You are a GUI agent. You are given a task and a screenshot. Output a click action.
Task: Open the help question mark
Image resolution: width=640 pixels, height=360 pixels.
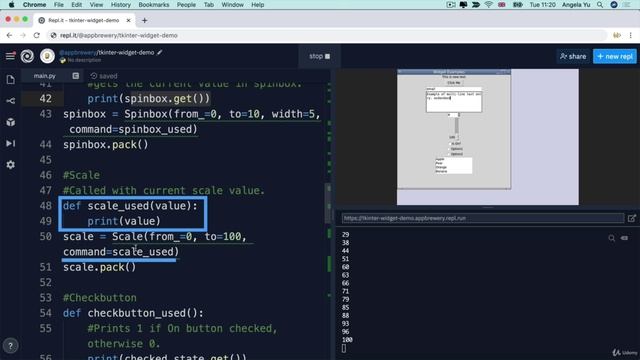click(11, 346)
